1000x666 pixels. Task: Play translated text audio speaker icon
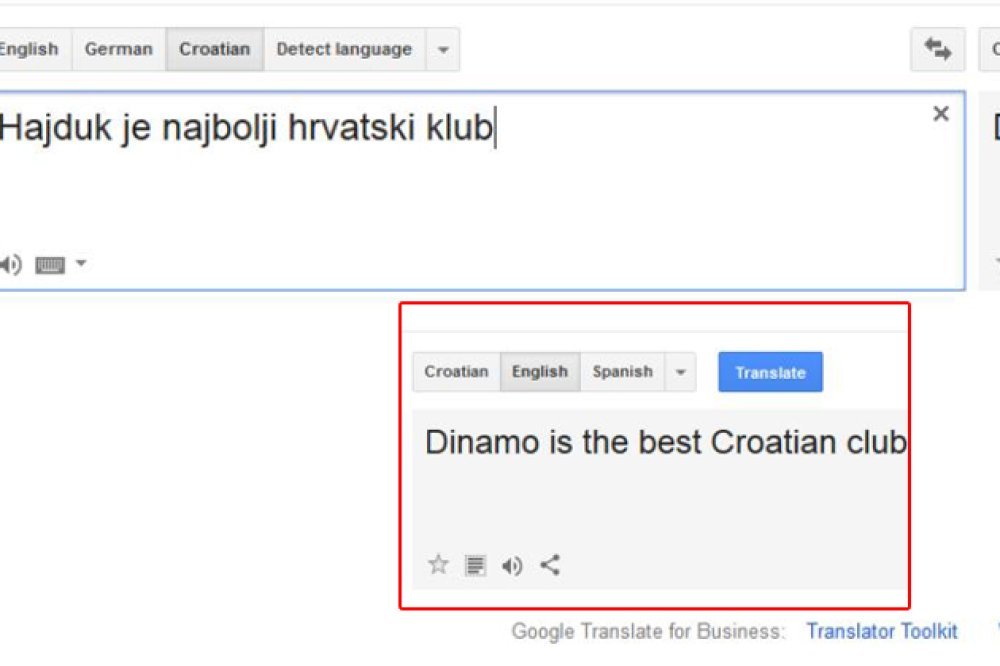coord(512,566)
